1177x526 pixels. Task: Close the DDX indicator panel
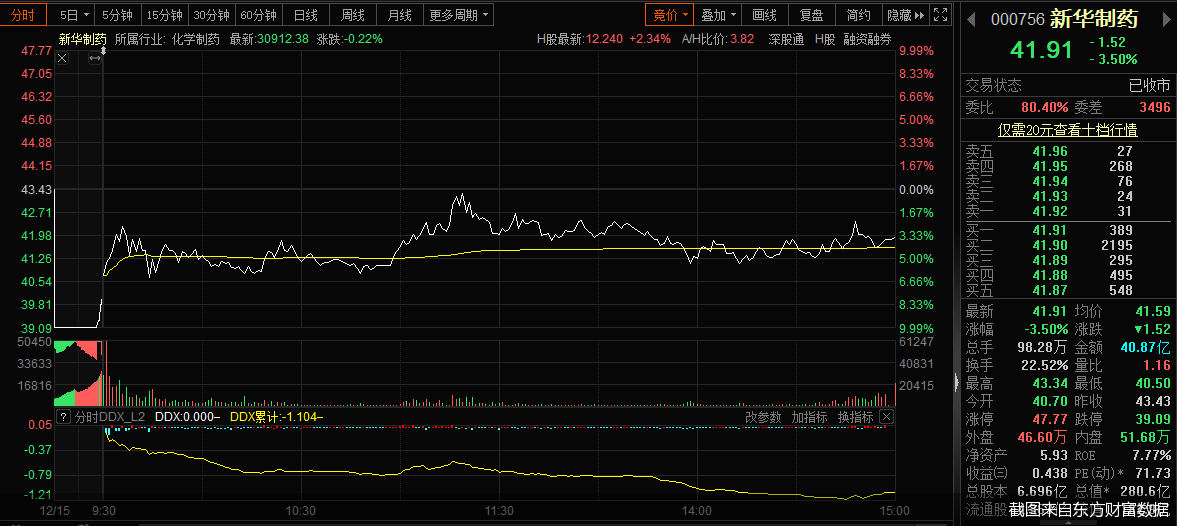[886, 417]
